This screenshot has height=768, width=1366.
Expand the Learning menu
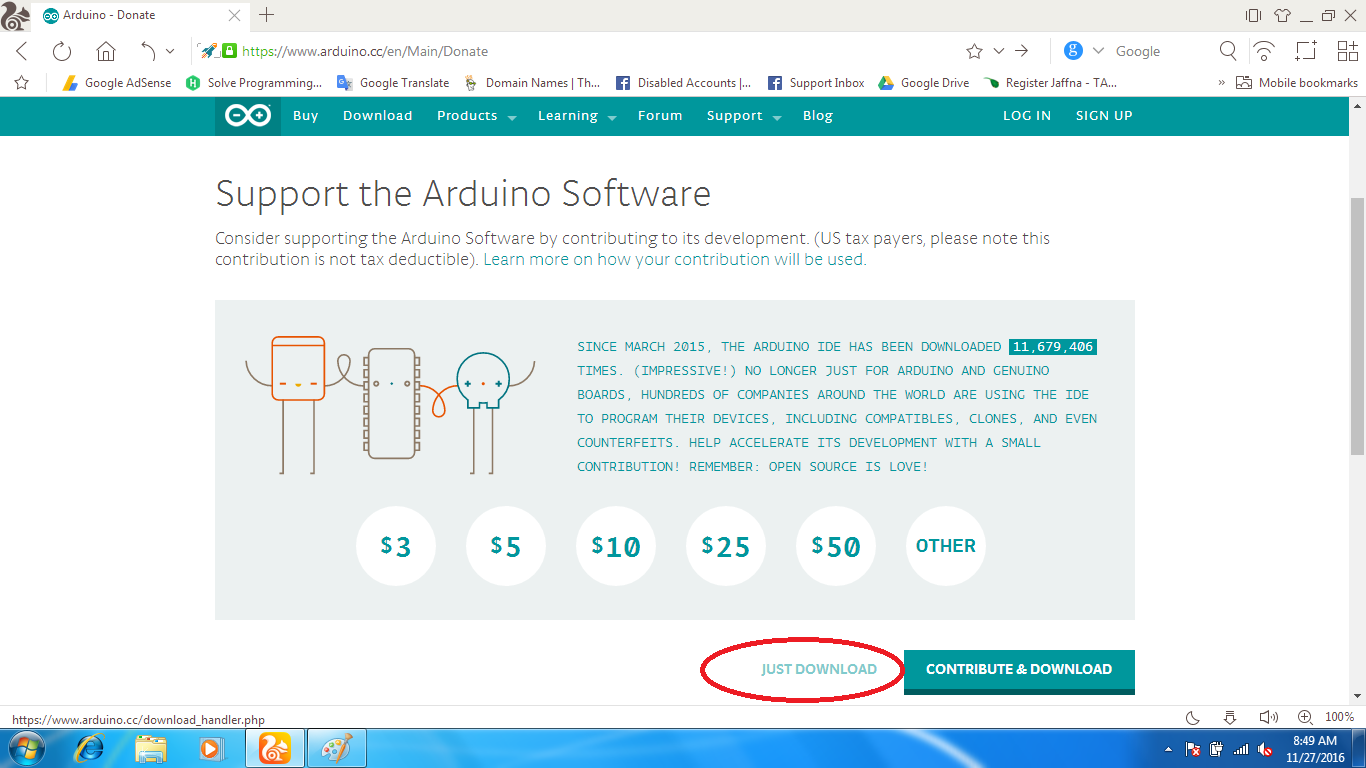569,116
